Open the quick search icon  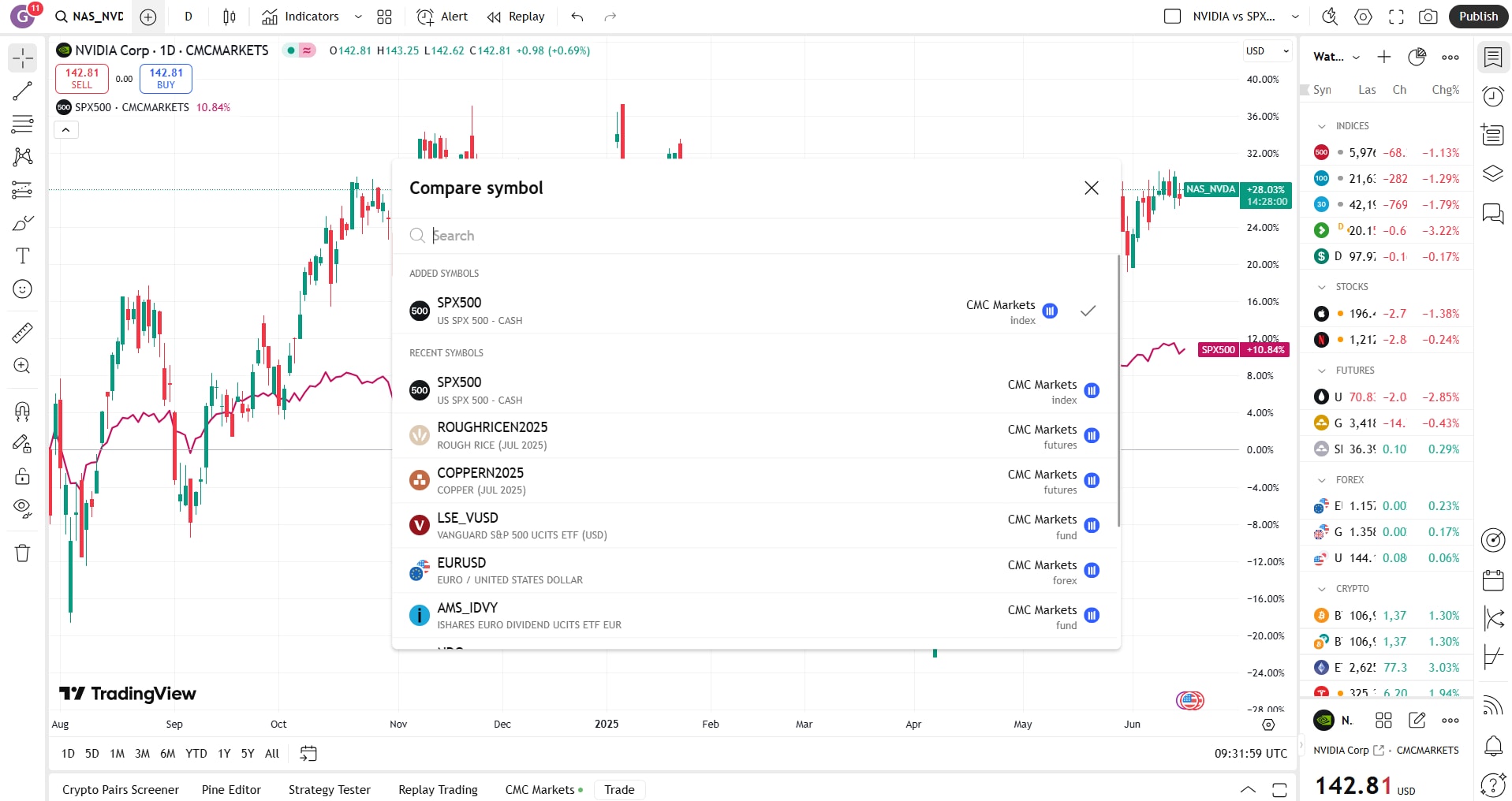point(1330,17)
